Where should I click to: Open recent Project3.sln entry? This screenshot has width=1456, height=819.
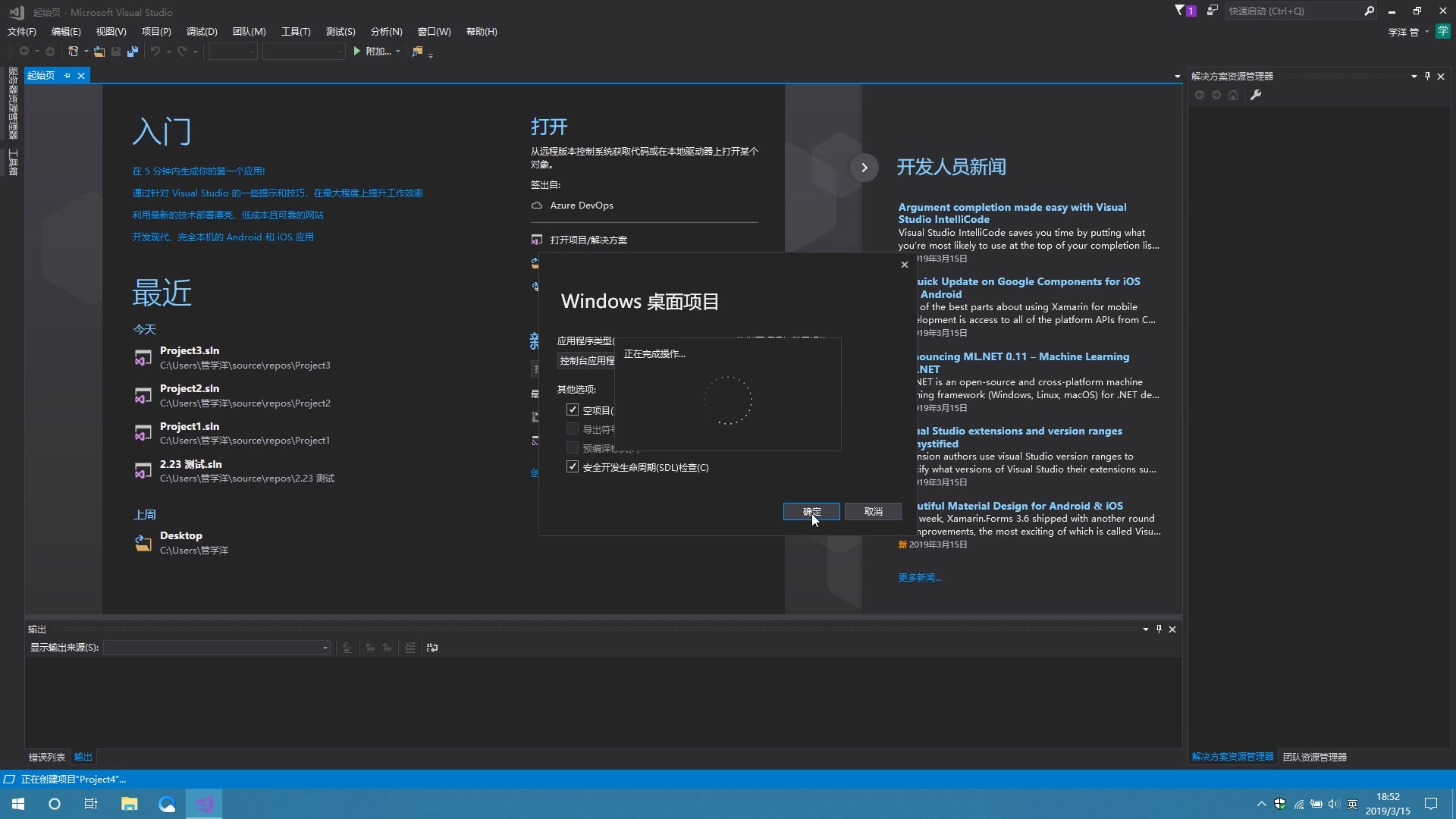pyautogui.click(x=190, y=350)
